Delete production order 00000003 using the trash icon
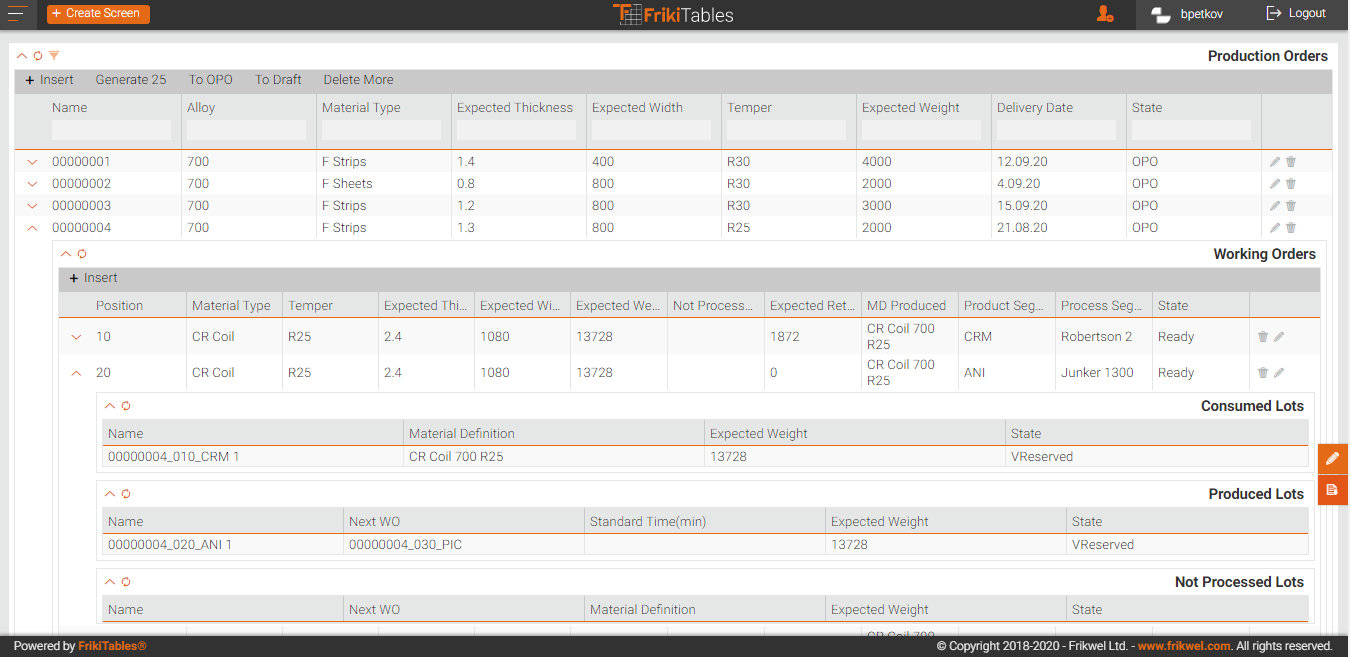The width and height of the screenshot is (1350, 657). pyautogui.click(x=1291, y=206)
